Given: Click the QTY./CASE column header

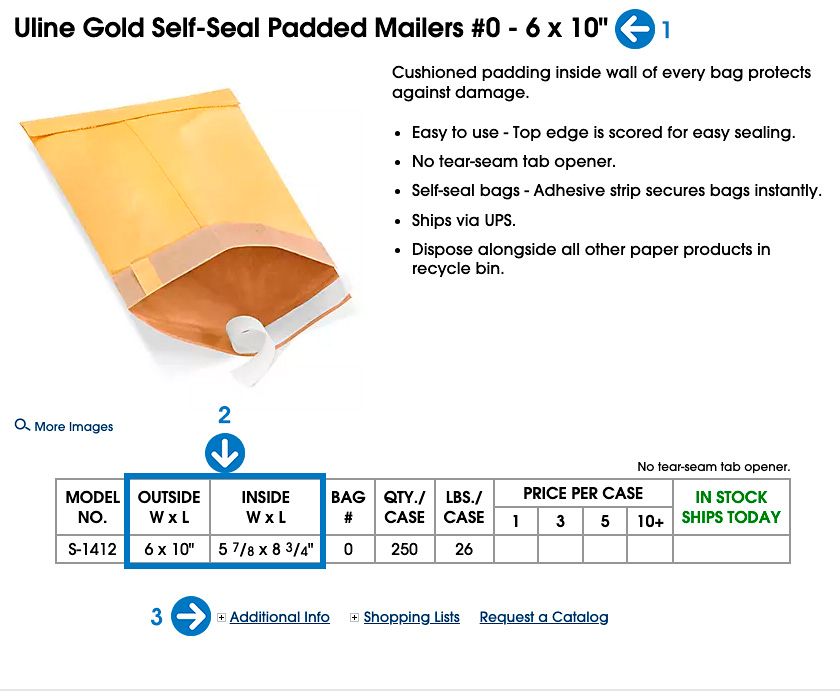Looking at the screenshot, I should tap(403, 506).
